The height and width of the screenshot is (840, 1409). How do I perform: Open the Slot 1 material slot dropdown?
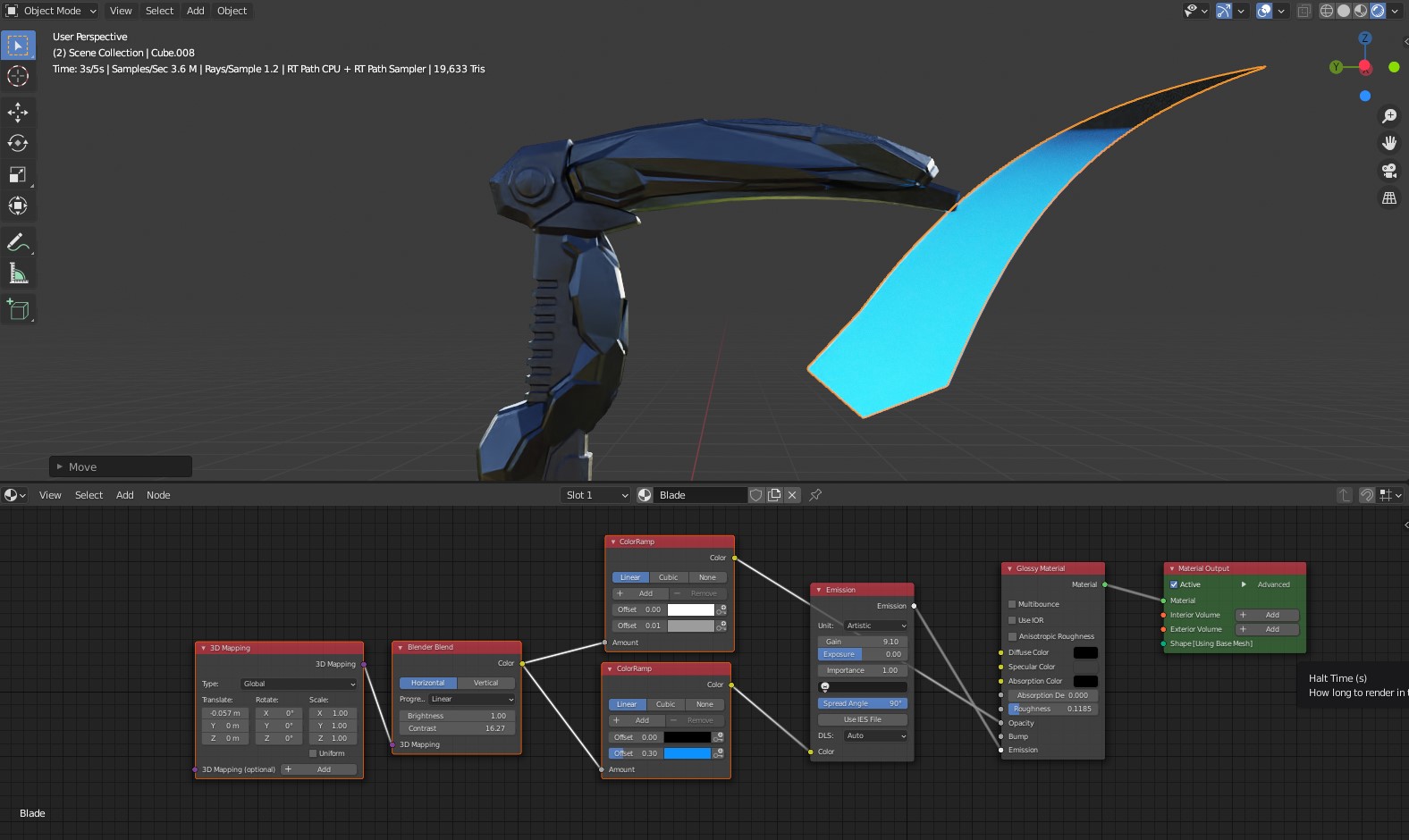[596, 495]
